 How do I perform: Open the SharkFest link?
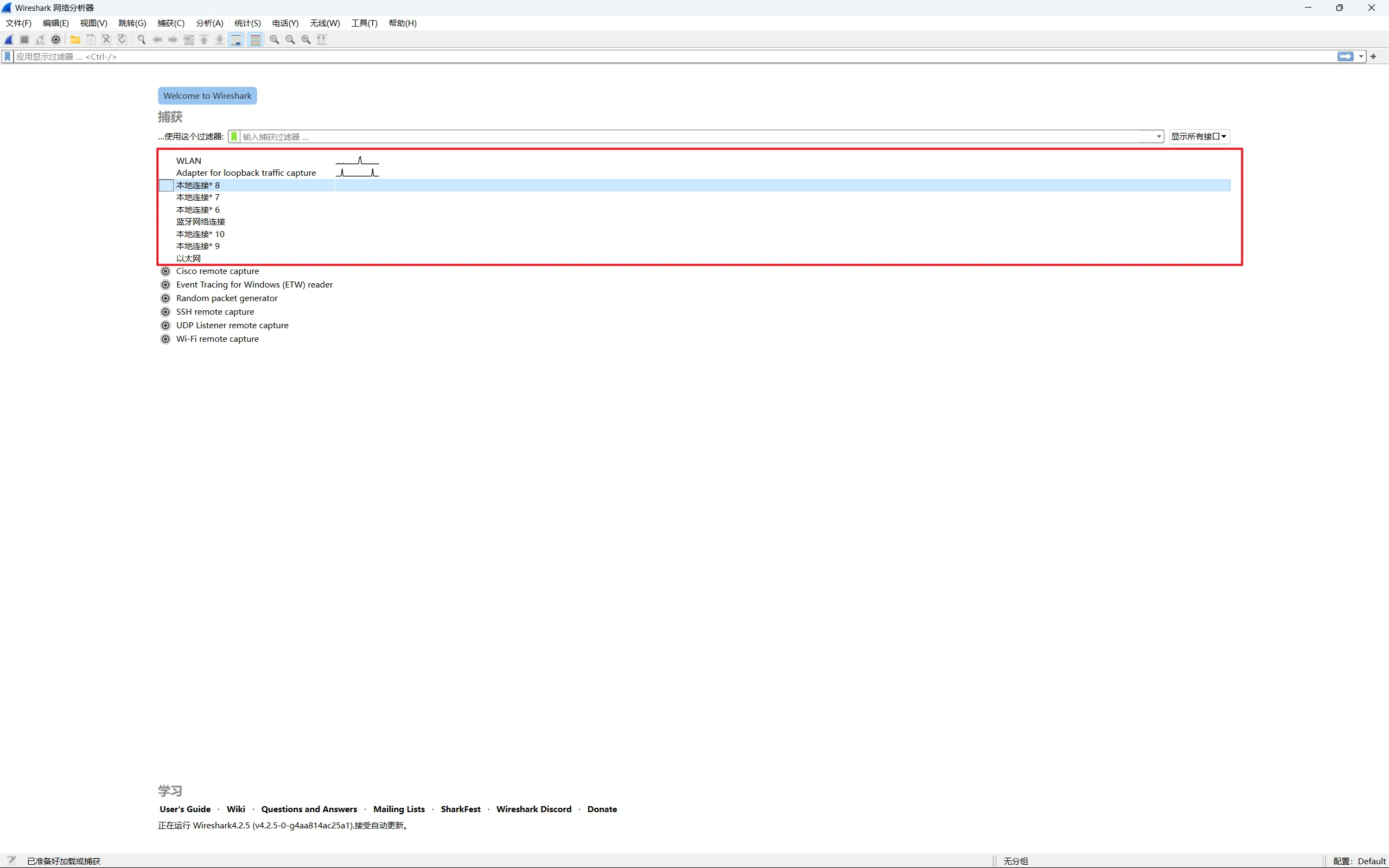click(461, 809)
